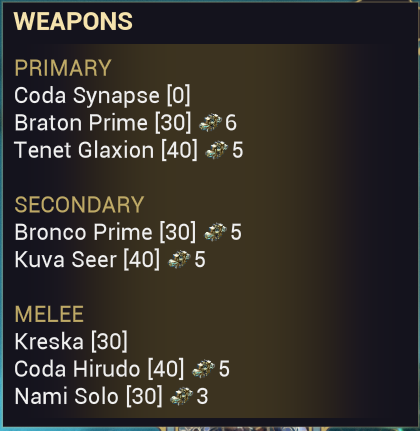Viewport: 420px width, 431px height.
Task: Click the MELEE category heading
Action: coord(49,314)
